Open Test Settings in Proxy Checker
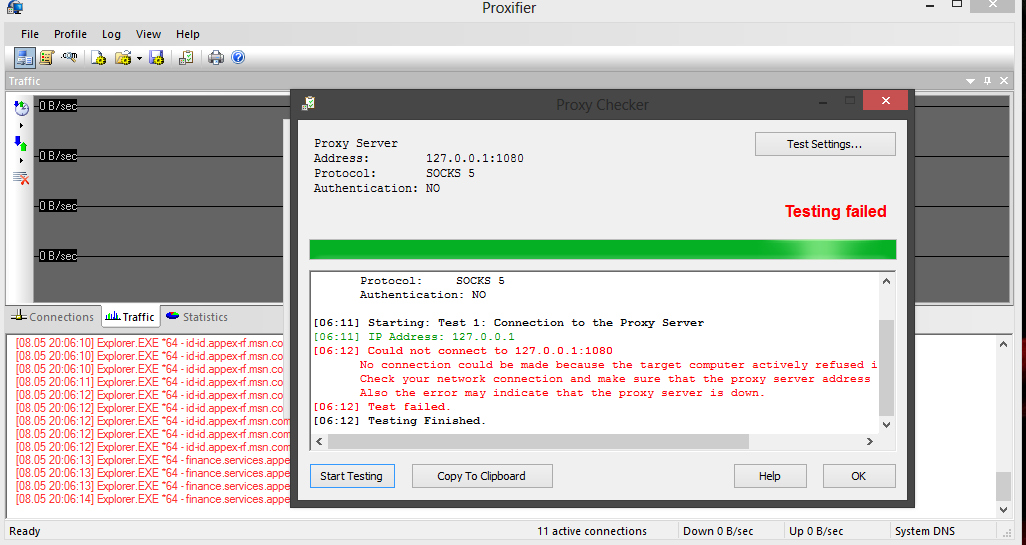The height and width of the screenshot is (545, 1026). point(824,144)
